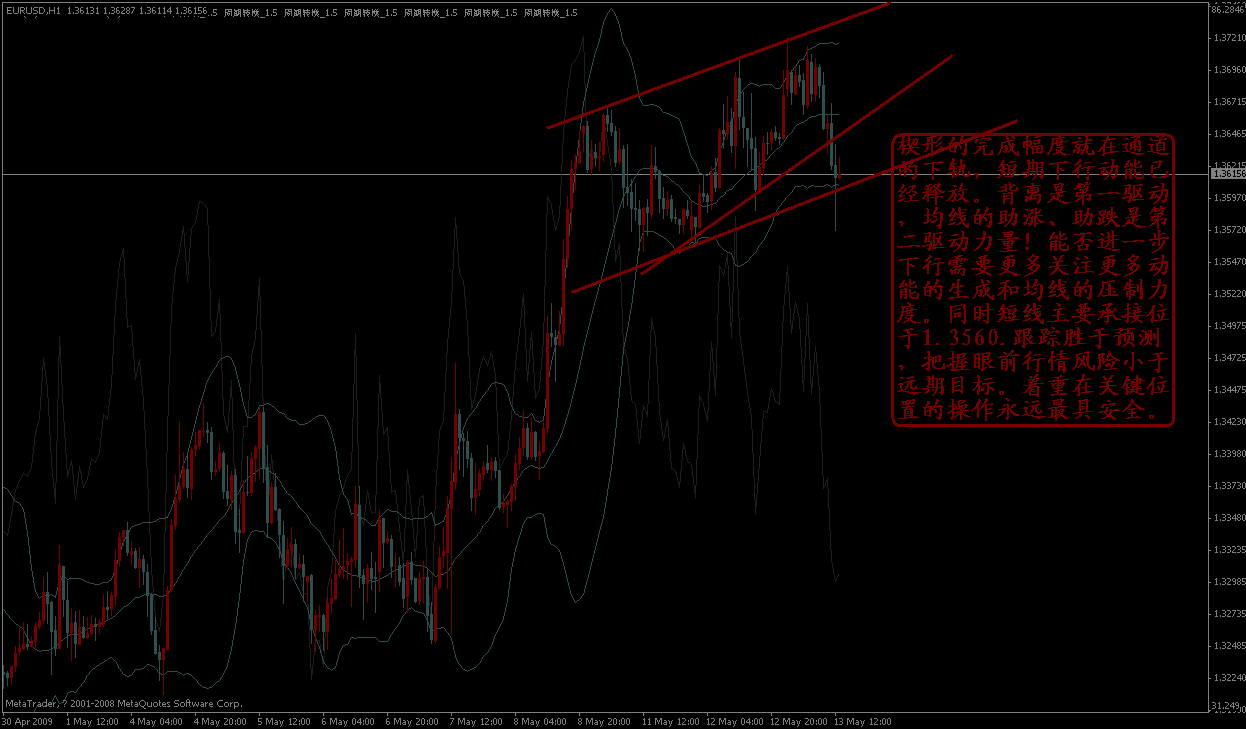Select the 6 May 04:00 time label
The image size is (1246, 729).
[x=346, y=721]
